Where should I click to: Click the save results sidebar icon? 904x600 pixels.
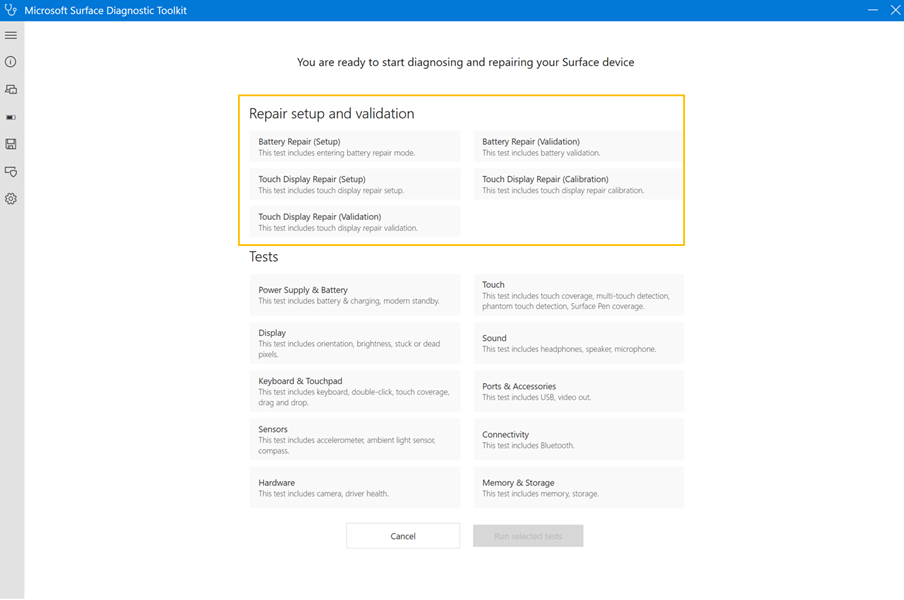pos(11,143)
